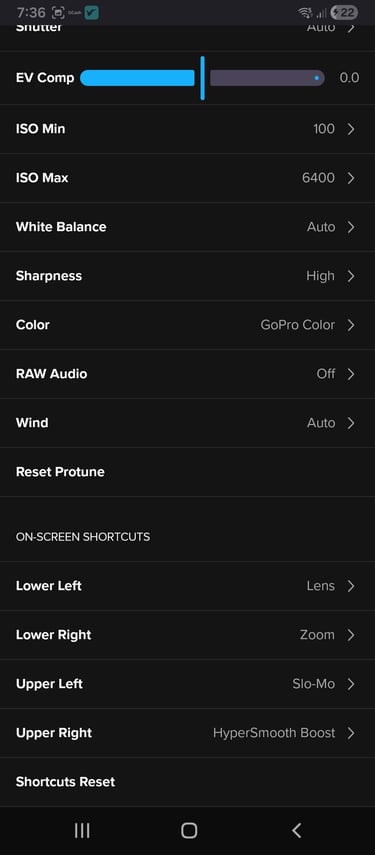375x855 pixels.
Task: Open ISO Min chevron arrow
Action: [351, 129]
